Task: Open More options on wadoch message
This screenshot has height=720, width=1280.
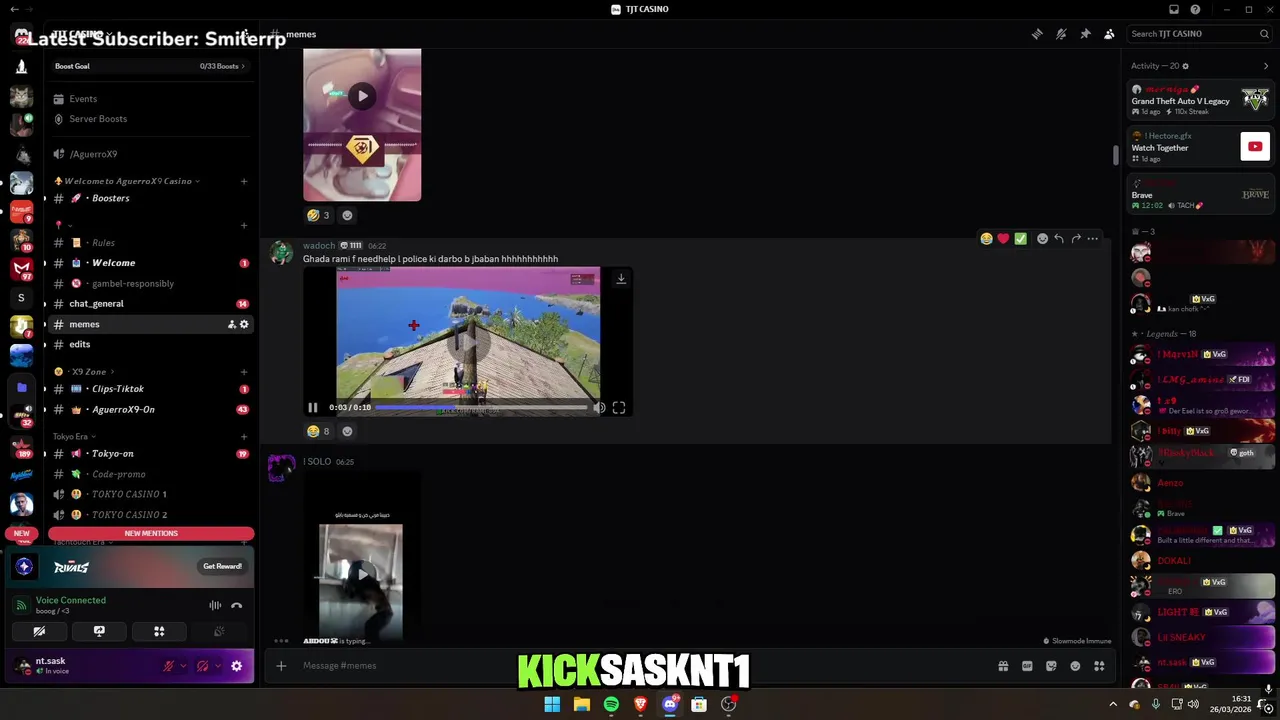Action: pyautogui.click(x=1093, y=238)
